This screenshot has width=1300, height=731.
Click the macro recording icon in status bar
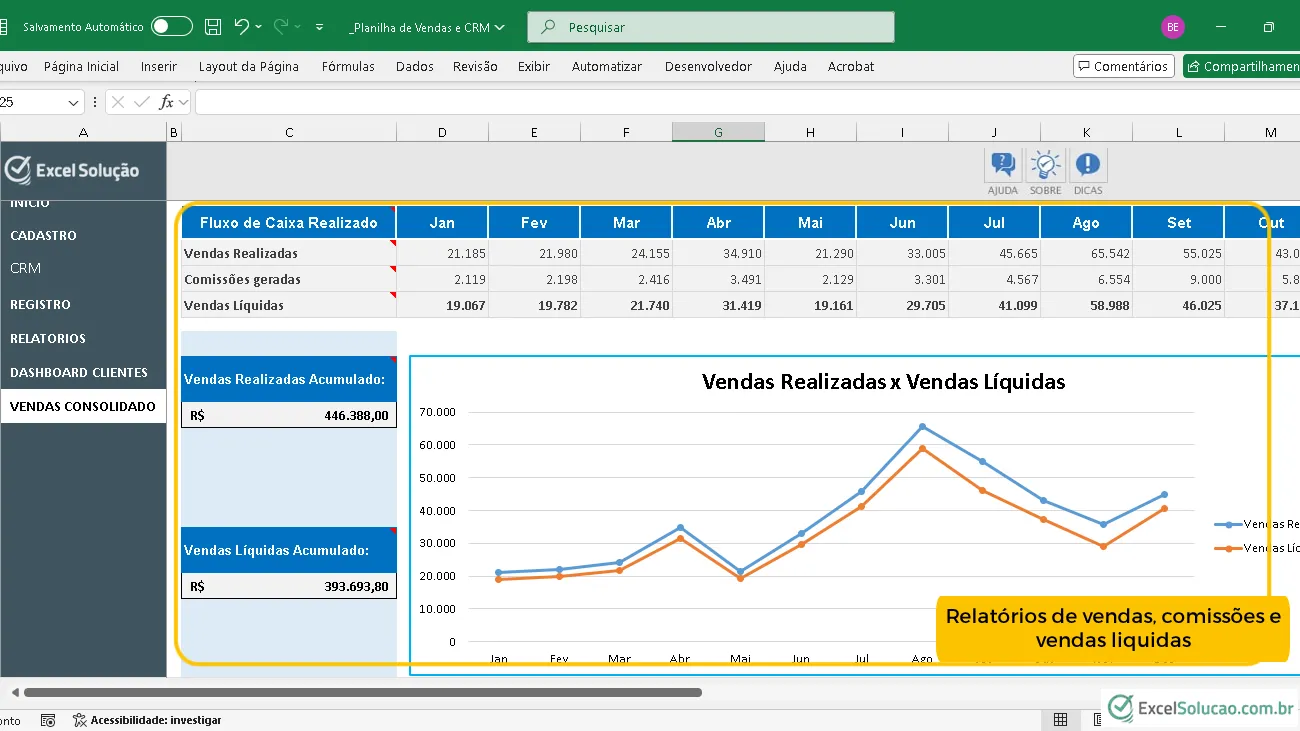(48, 720)
